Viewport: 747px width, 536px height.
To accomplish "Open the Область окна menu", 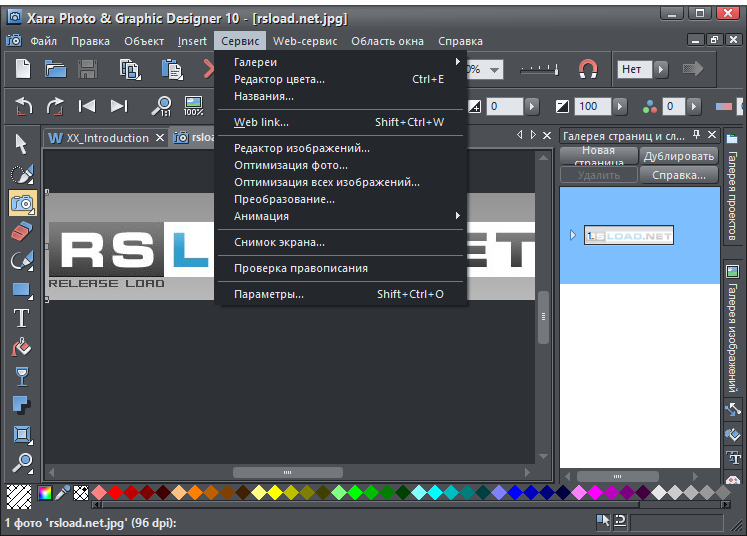I will 387,41.
